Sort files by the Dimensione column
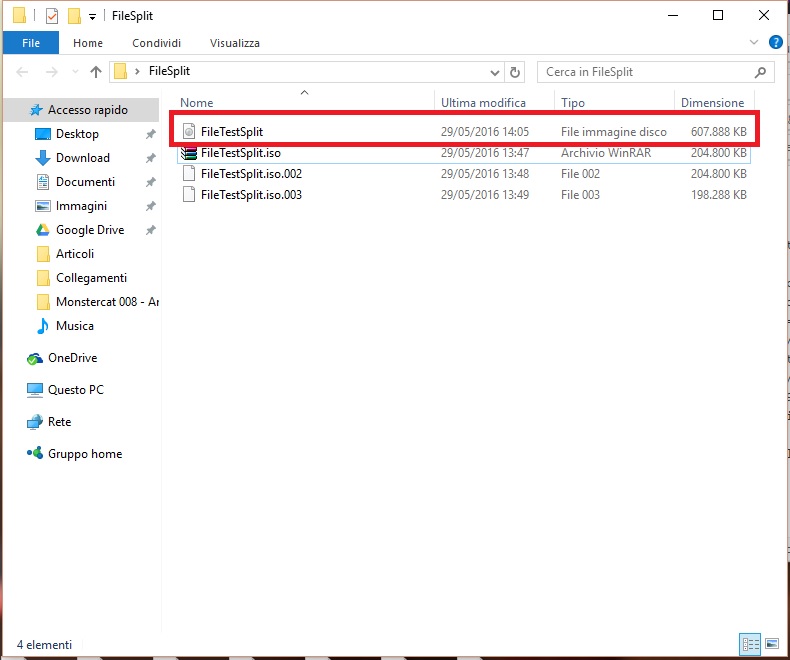The height and width of the screenshot is (660, 790). click(x=712, y=103)
